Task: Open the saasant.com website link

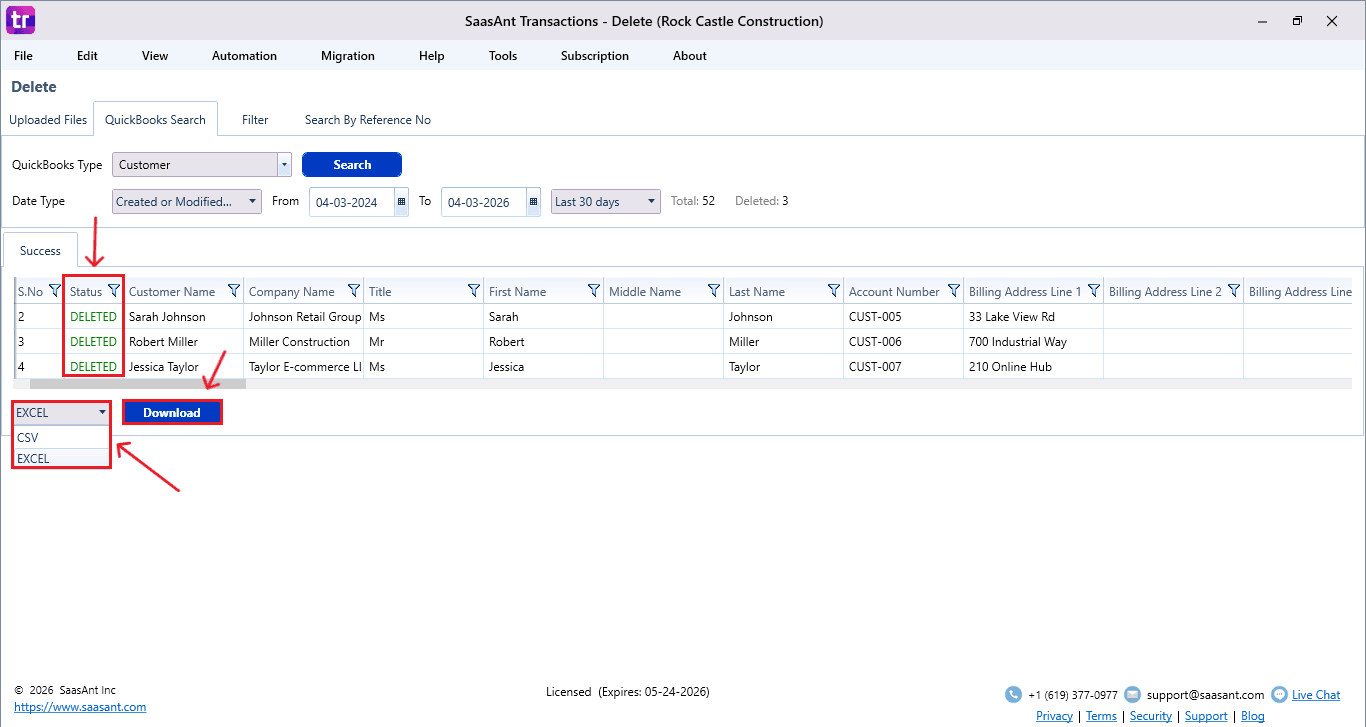Action: click(x=80, y=707)
